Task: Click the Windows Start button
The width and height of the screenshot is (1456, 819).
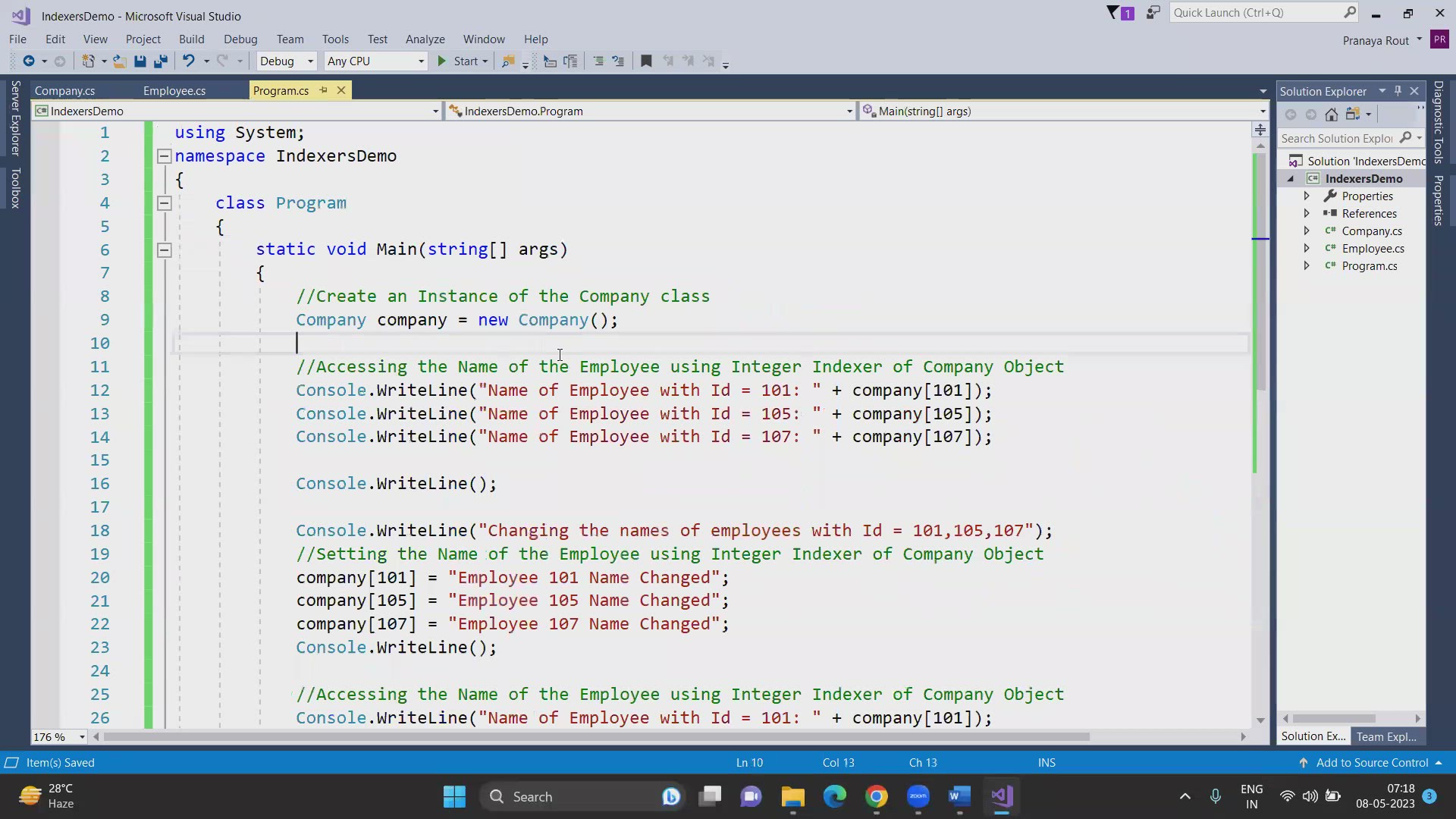Action: 454,796
